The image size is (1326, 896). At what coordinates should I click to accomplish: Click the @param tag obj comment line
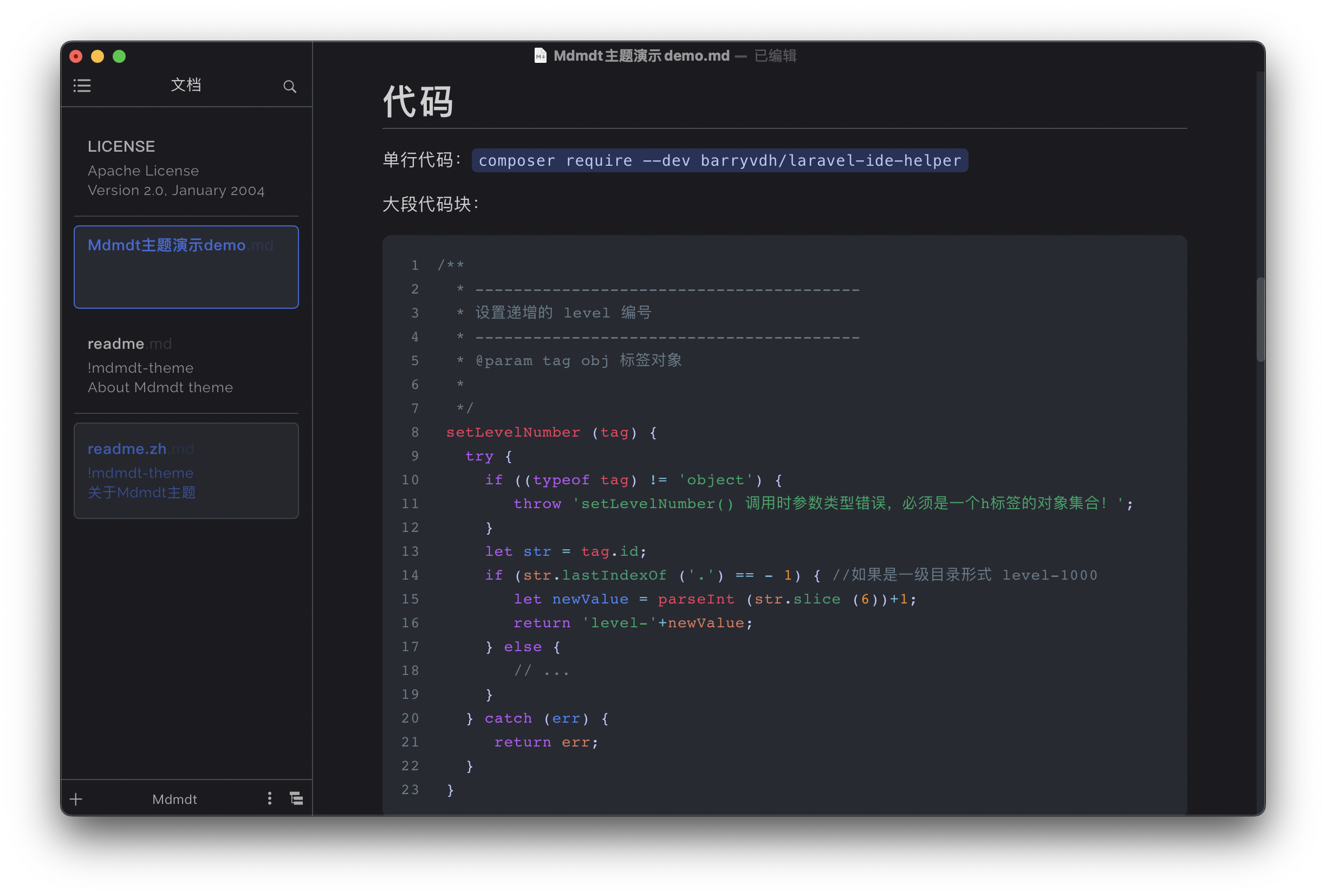pos(569,360)
